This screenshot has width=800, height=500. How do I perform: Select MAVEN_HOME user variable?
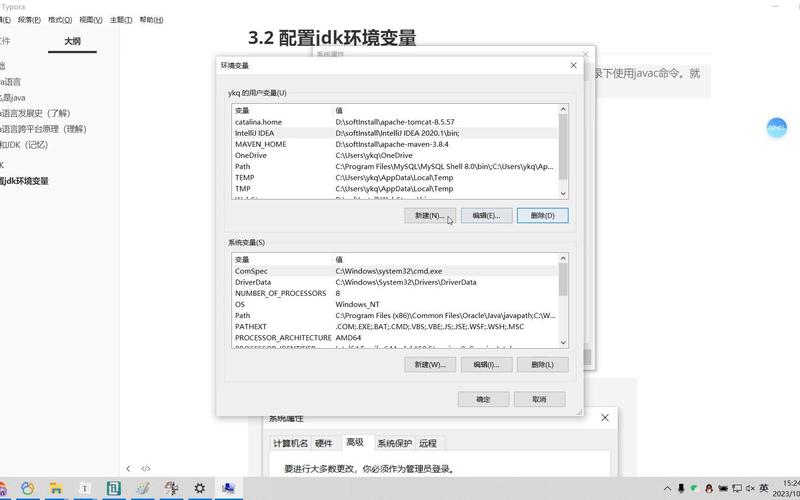click(x=395, y=144)
